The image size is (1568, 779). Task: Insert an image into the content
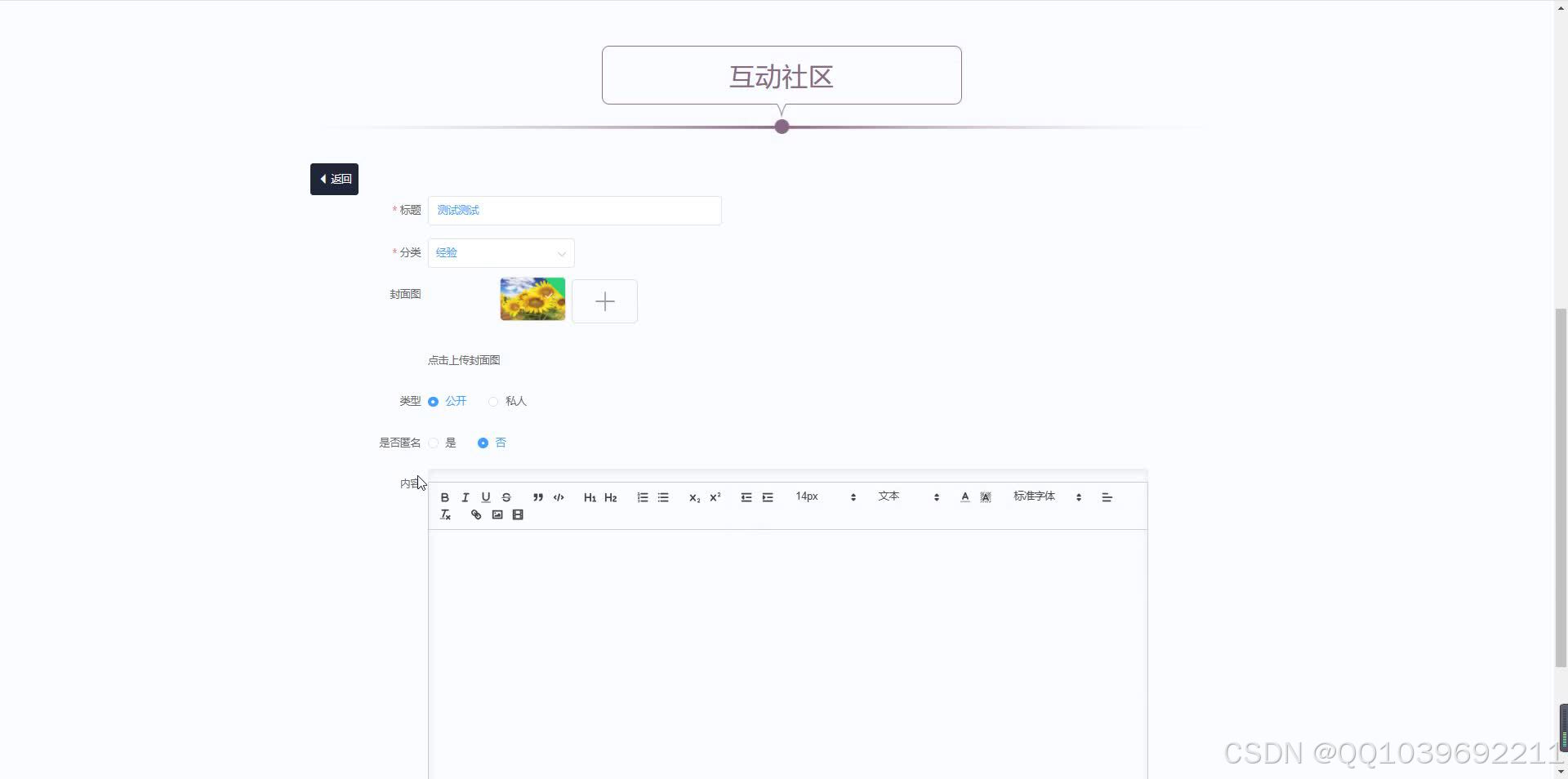pyautogui.click(x=497, y=514)
